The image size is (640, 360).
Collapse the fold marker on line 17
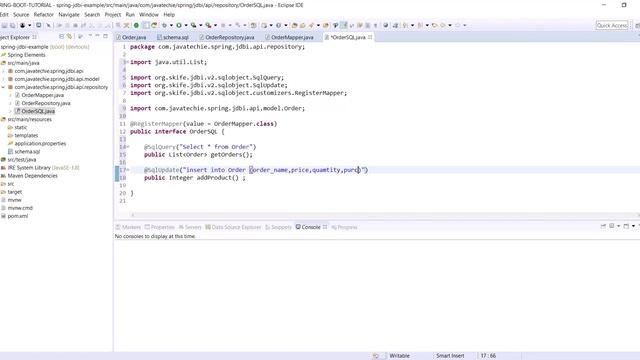tap(127, 170)
